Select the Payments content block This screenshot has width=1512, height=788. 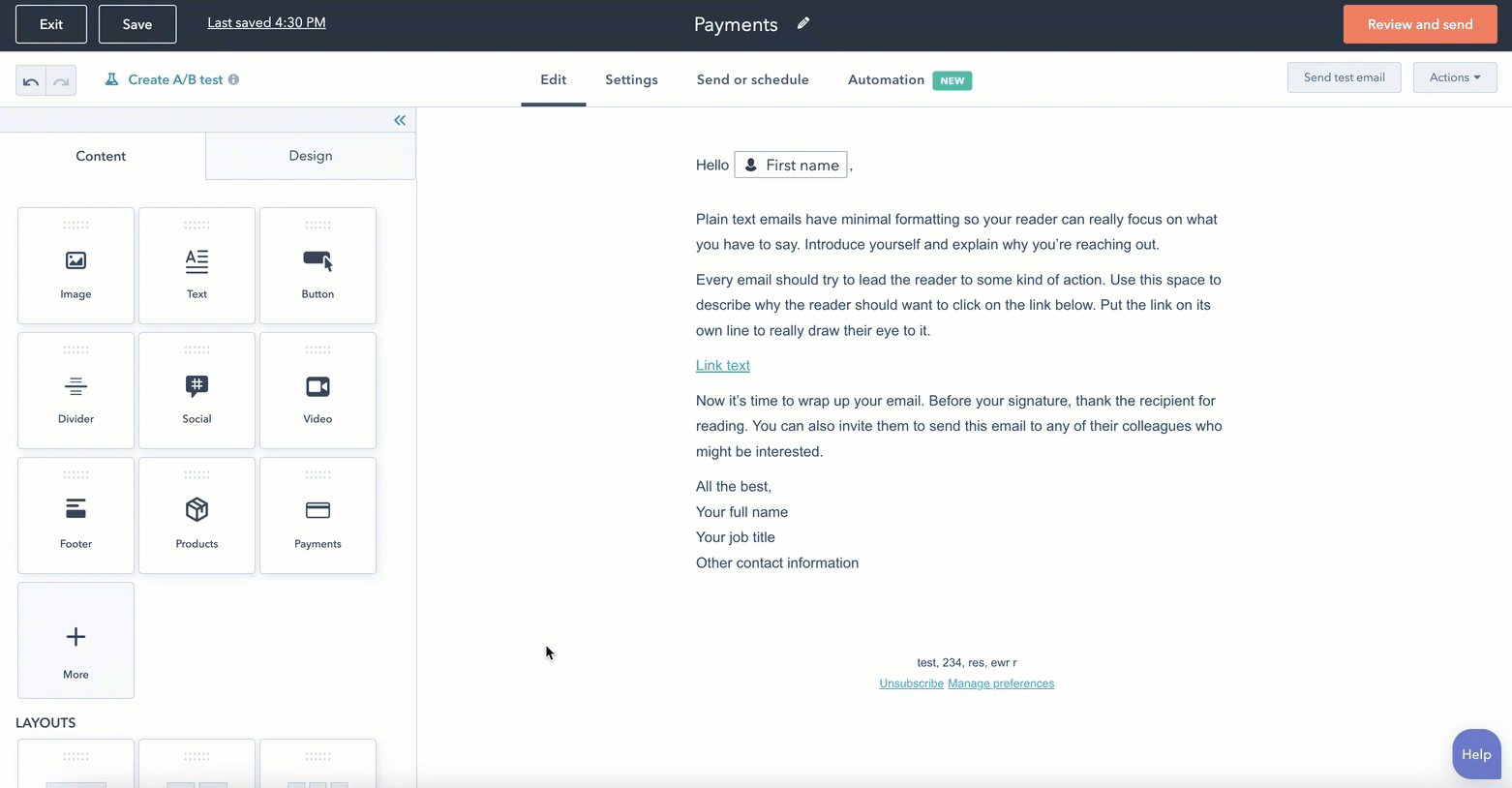point(318,516)
